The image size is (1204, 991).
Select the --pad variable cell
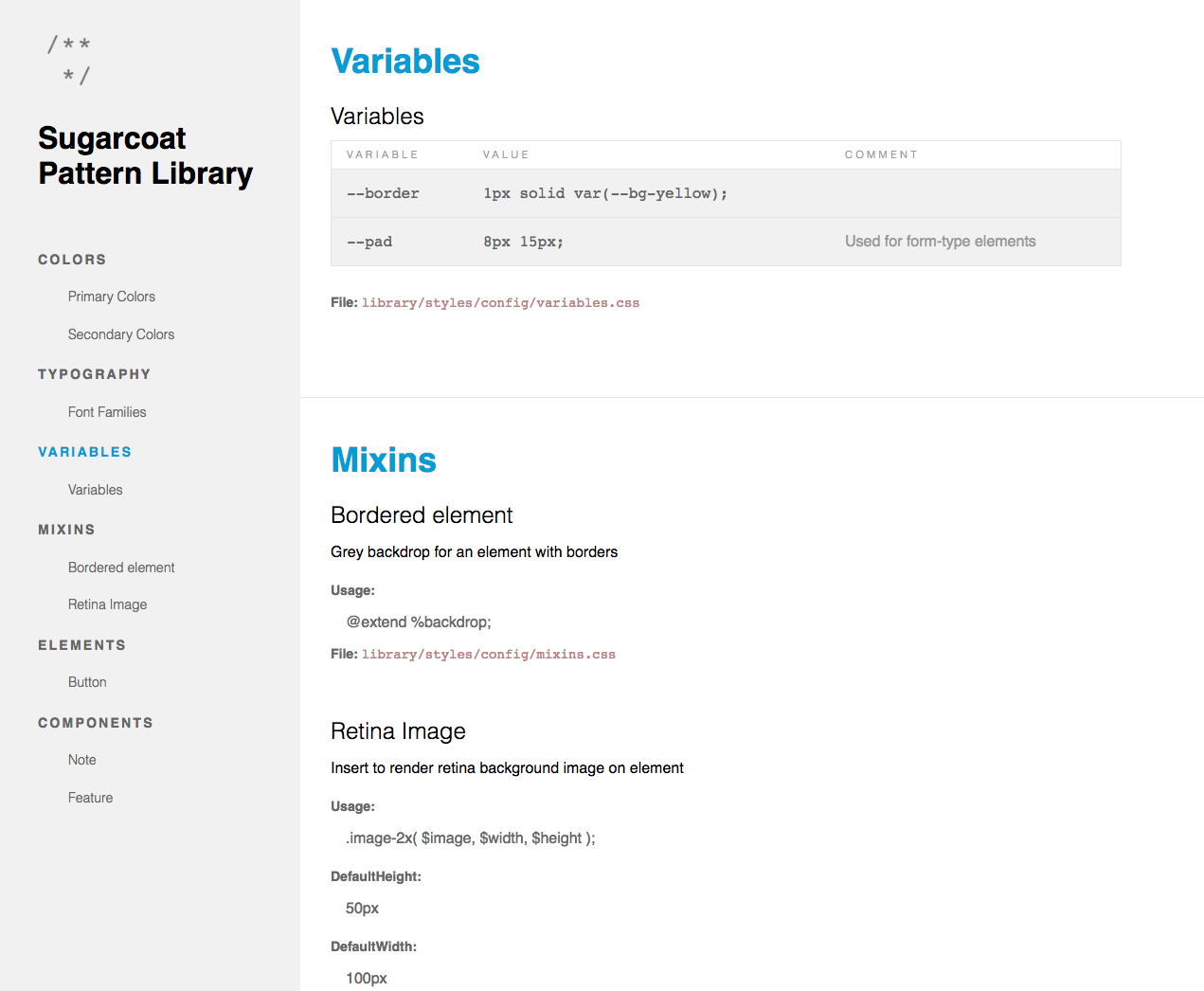click(369, 242)
